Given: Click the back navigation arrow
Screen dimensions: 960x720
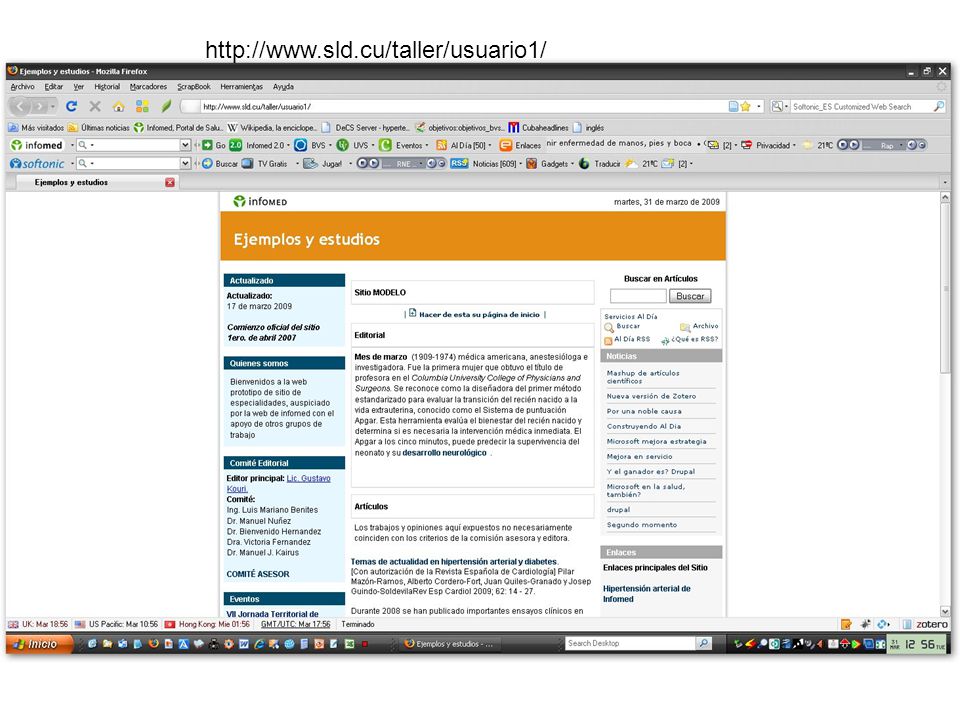Looking at the screenshot, I should pyautogui.click(x=20, y=107).
